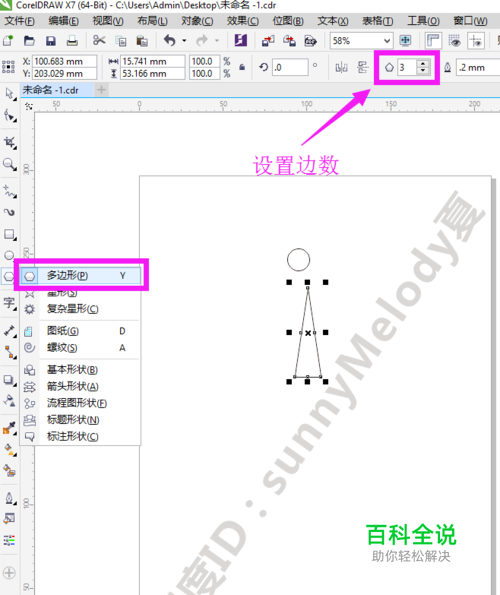Viewport: 500px width, 595px height.
Task: Select the Color Eyedropper tool
Action: point(9,428)
